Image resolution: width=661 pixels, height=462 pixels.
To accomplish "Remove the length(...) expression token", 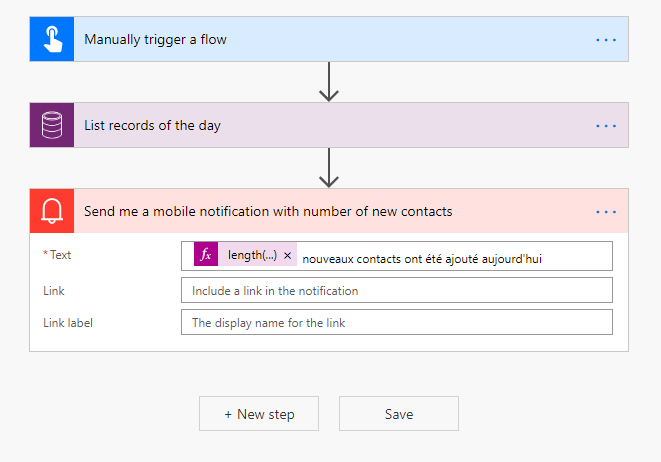I will (x=288, y=256).
